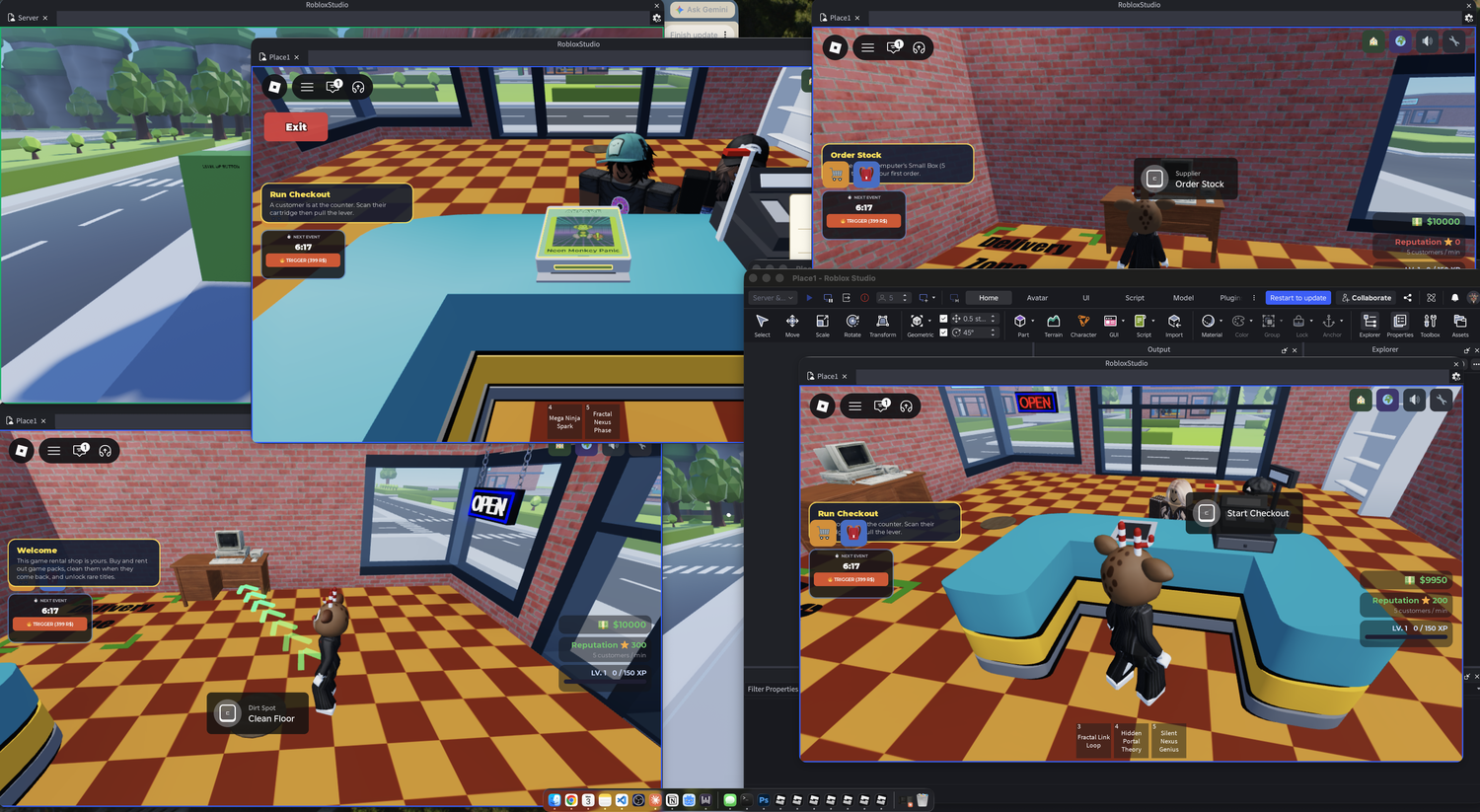Click the Script icon in the ribbon
Image resolution: width=1480 pixels, height=812 pixels.
[x=1140, y=322]
